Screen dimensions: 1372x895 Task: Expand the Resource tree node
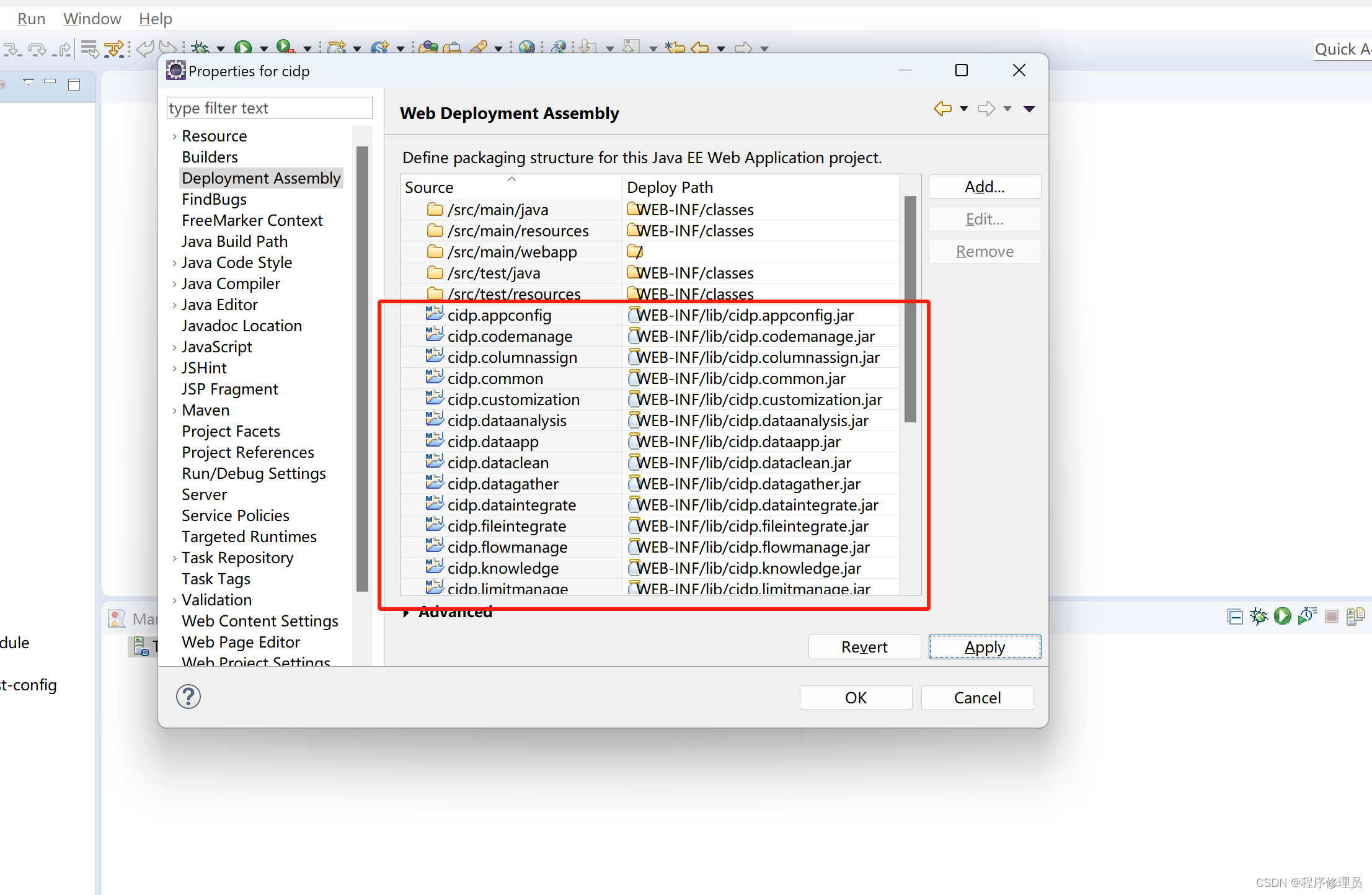174,136
